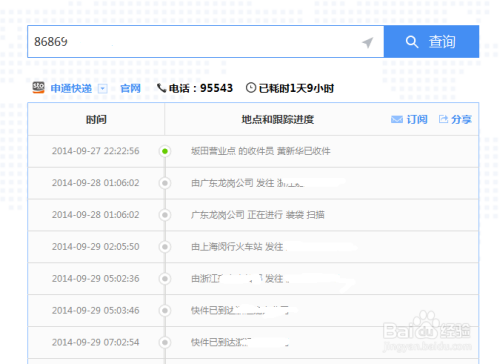Open the 申通快递 courier link

pos(71,88)
